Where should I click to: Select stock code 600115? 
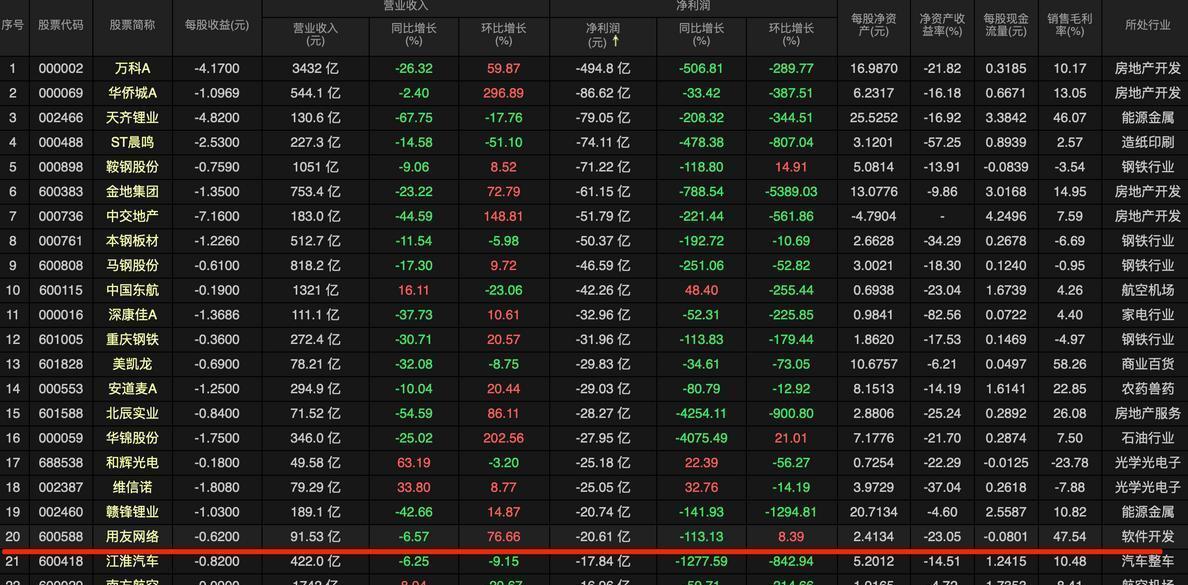point(61,290)
